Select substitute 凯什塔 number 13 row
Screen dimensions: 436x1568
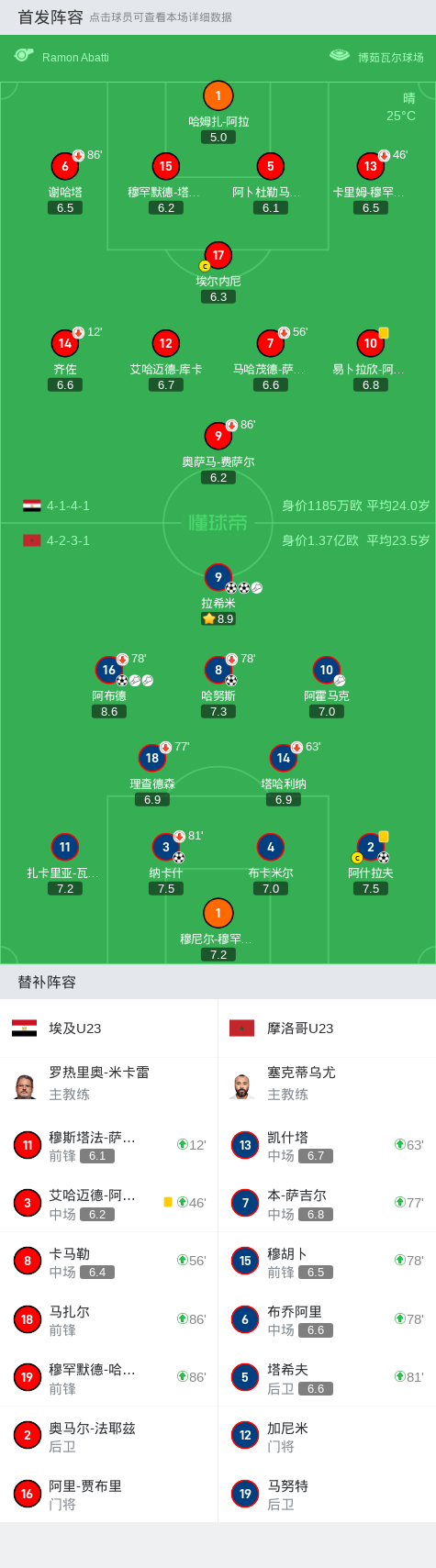coord(327,1145)
